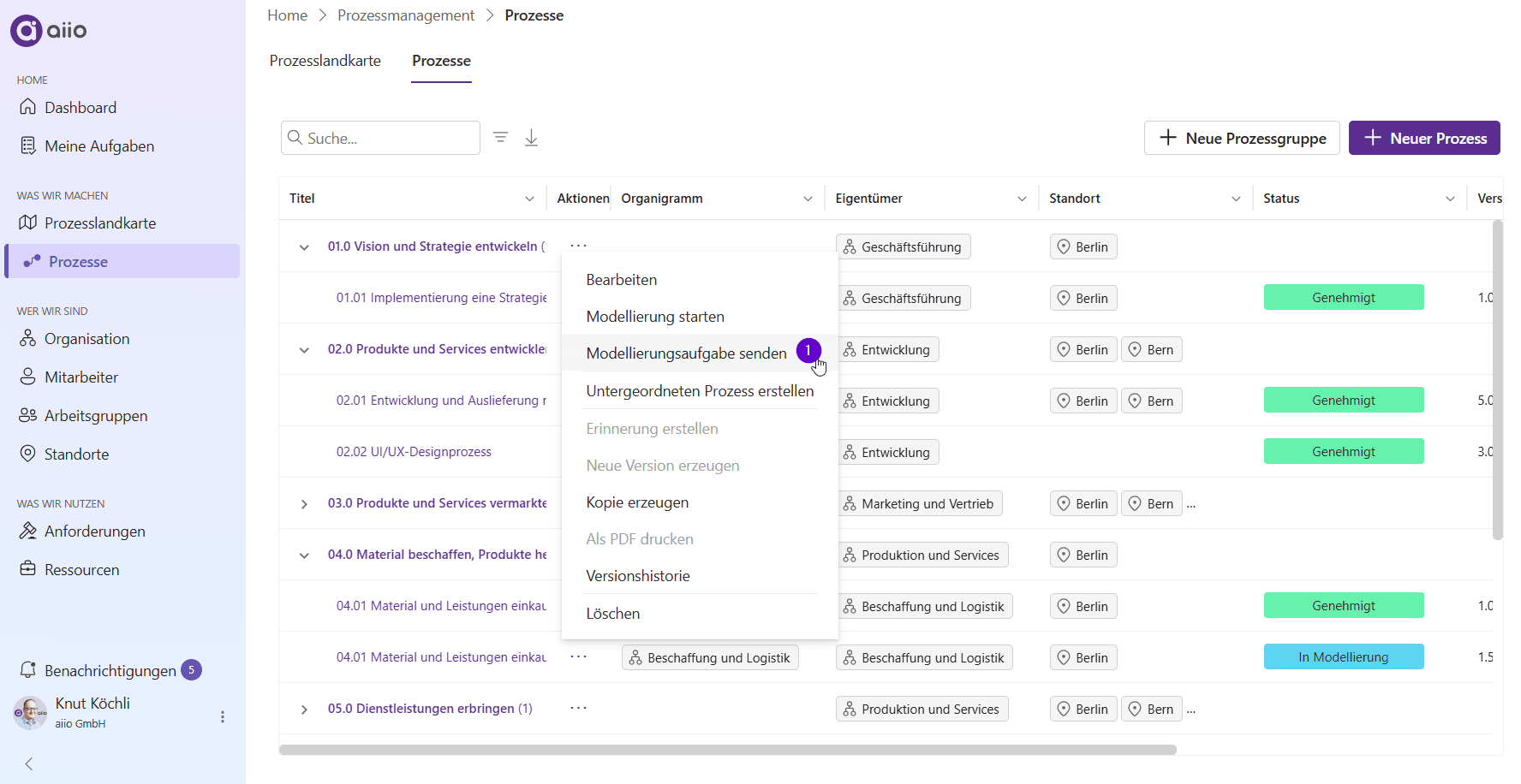Open Titel column dropdown
1521x784 pixels.
click(x=529, y=199)
